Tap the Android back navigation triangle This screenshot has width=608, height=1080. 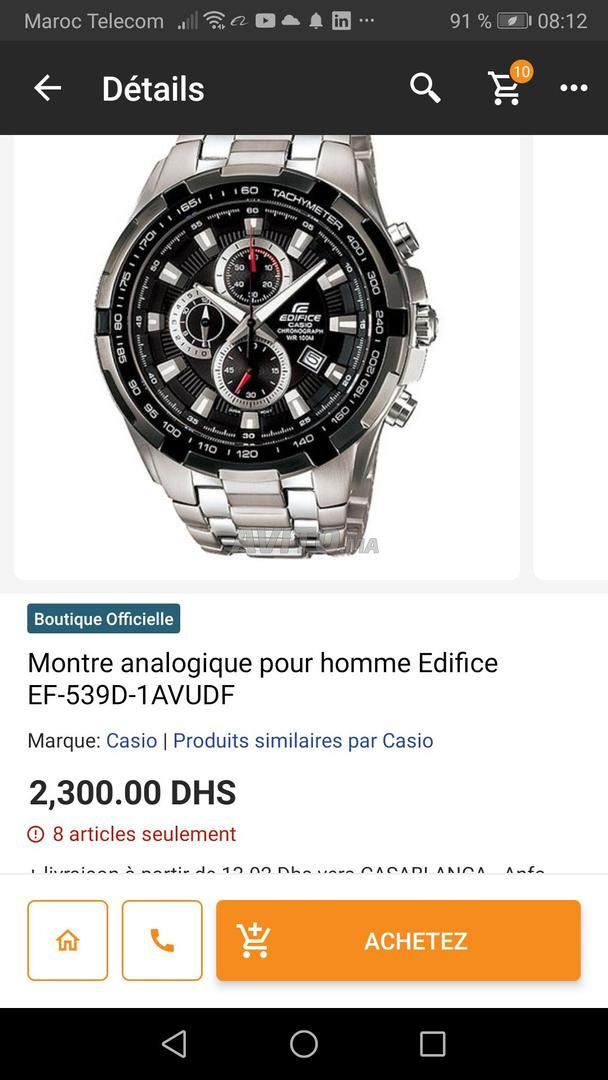[174, 1044]
